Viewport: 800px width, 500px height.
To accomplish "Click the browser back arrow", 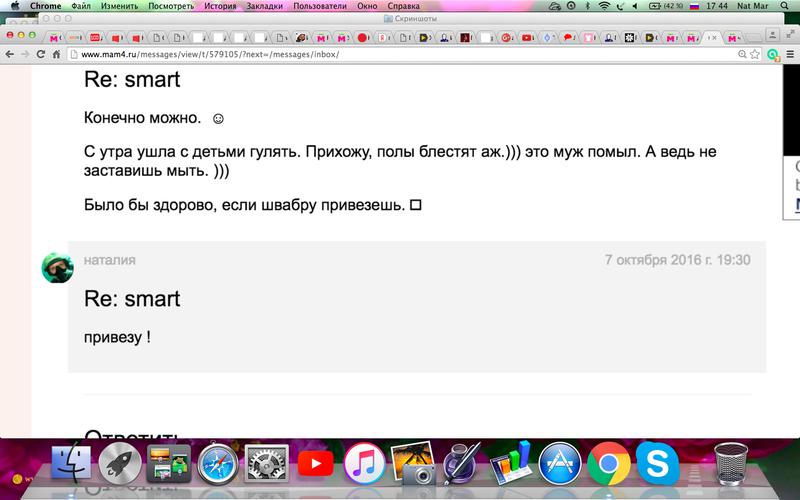I will pyautogui.click(x=12, y=54).
